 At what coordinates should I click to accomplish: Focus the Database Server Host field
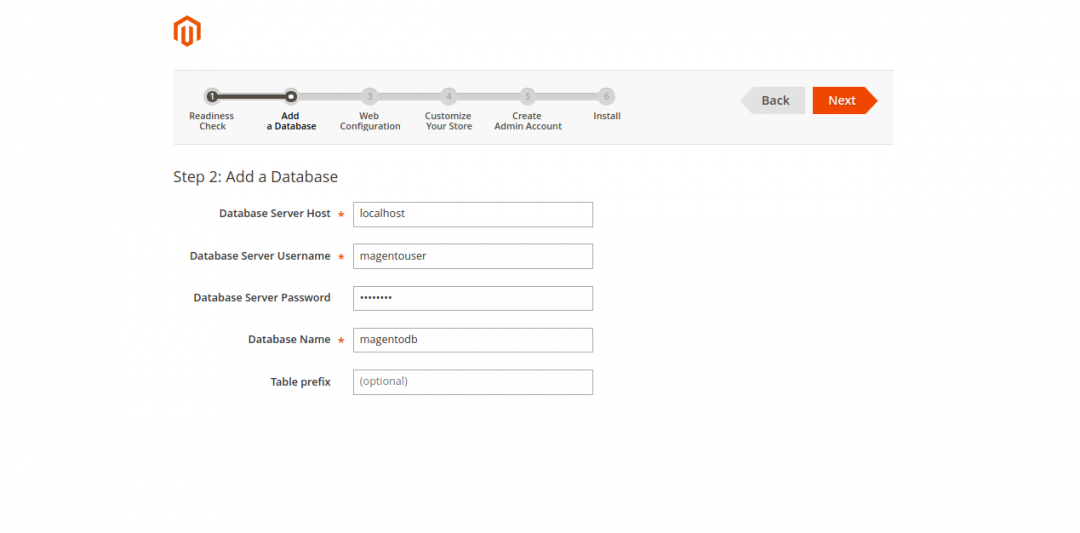click(472, 214)
